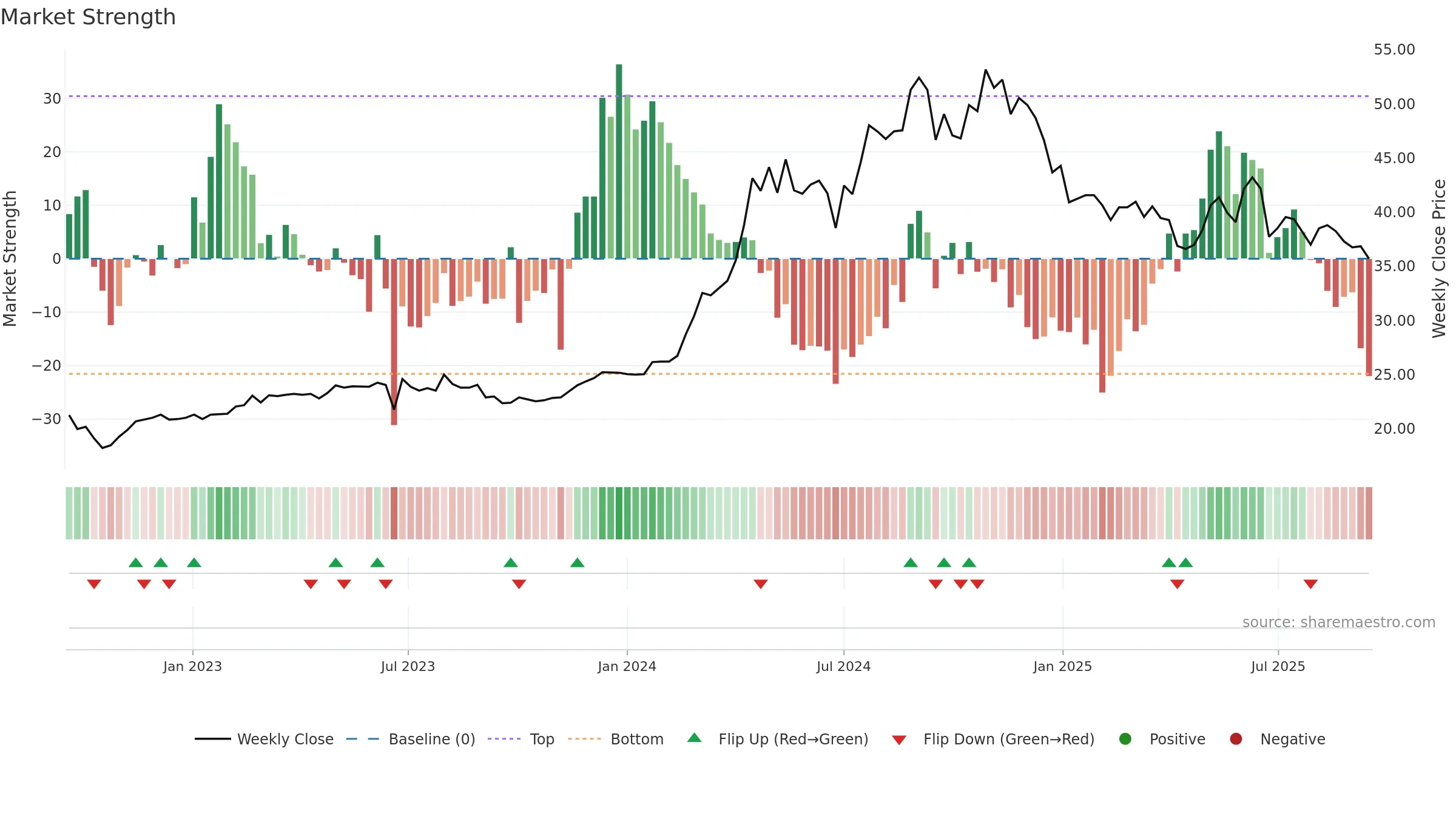This screenshot has height=819, width=1456.
Task: Click the Market Strength chart title
Action: [x=89, y=17]
